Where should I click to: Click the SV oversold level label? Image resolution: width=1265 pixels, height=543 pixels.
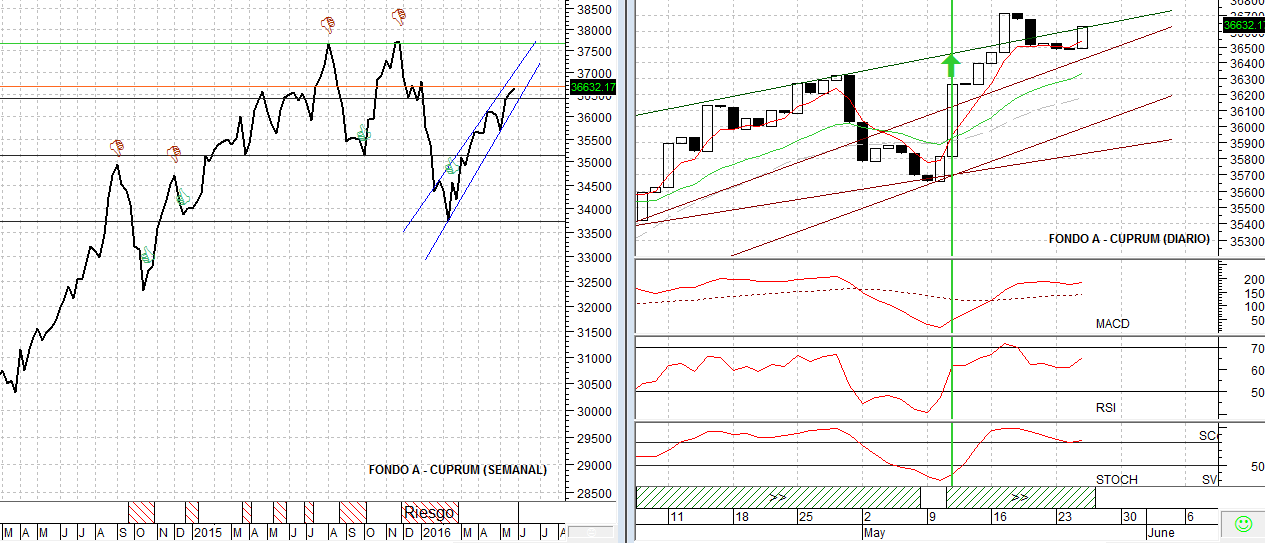click(1209, 480)
